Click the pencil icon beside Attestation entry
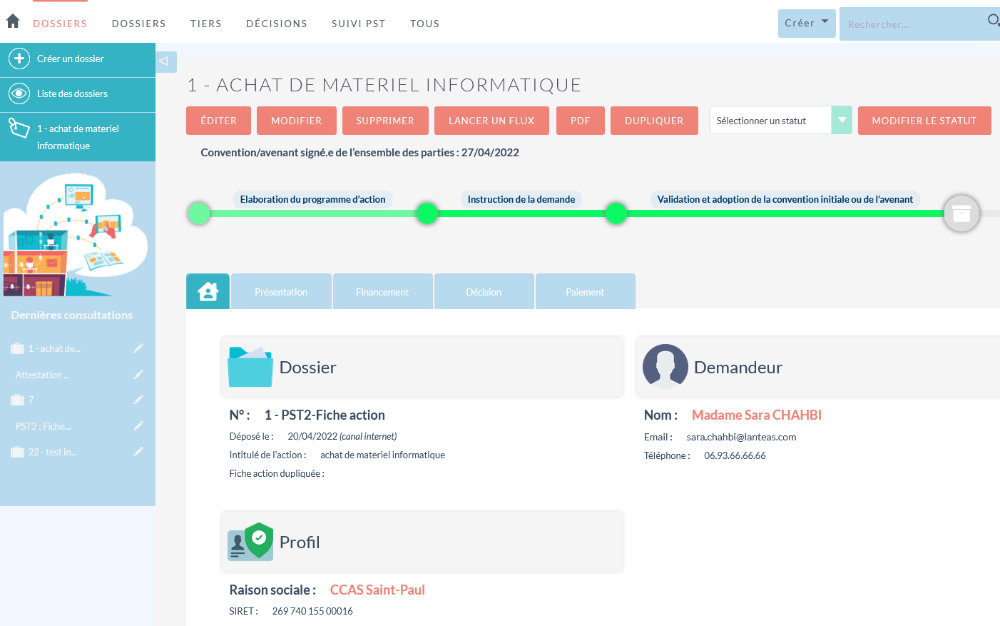 tap(138, 375)
